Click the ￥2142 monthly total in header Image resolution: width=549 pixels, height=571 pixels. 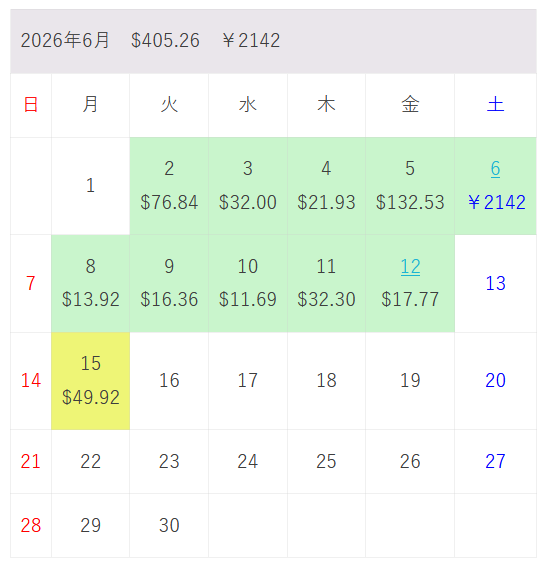point(251,40)
